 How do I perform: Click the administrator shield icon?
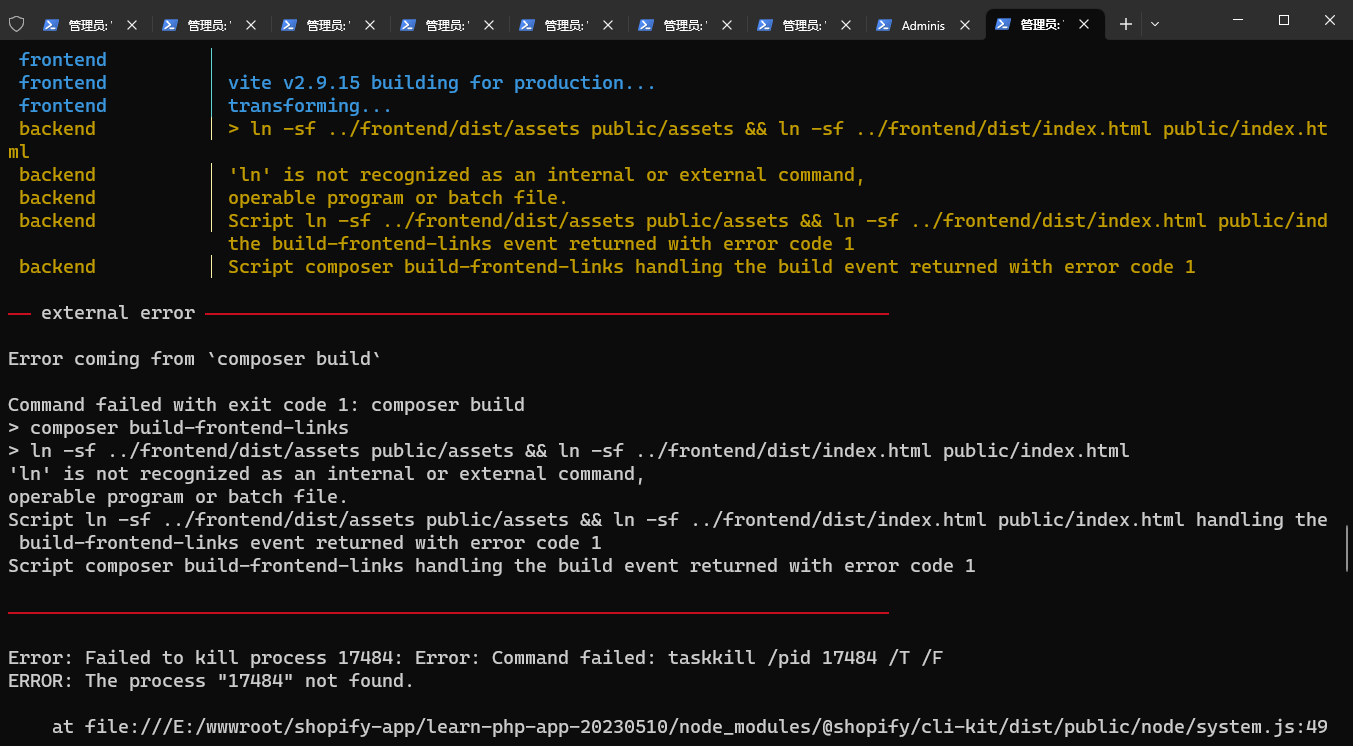coord(16,24)
